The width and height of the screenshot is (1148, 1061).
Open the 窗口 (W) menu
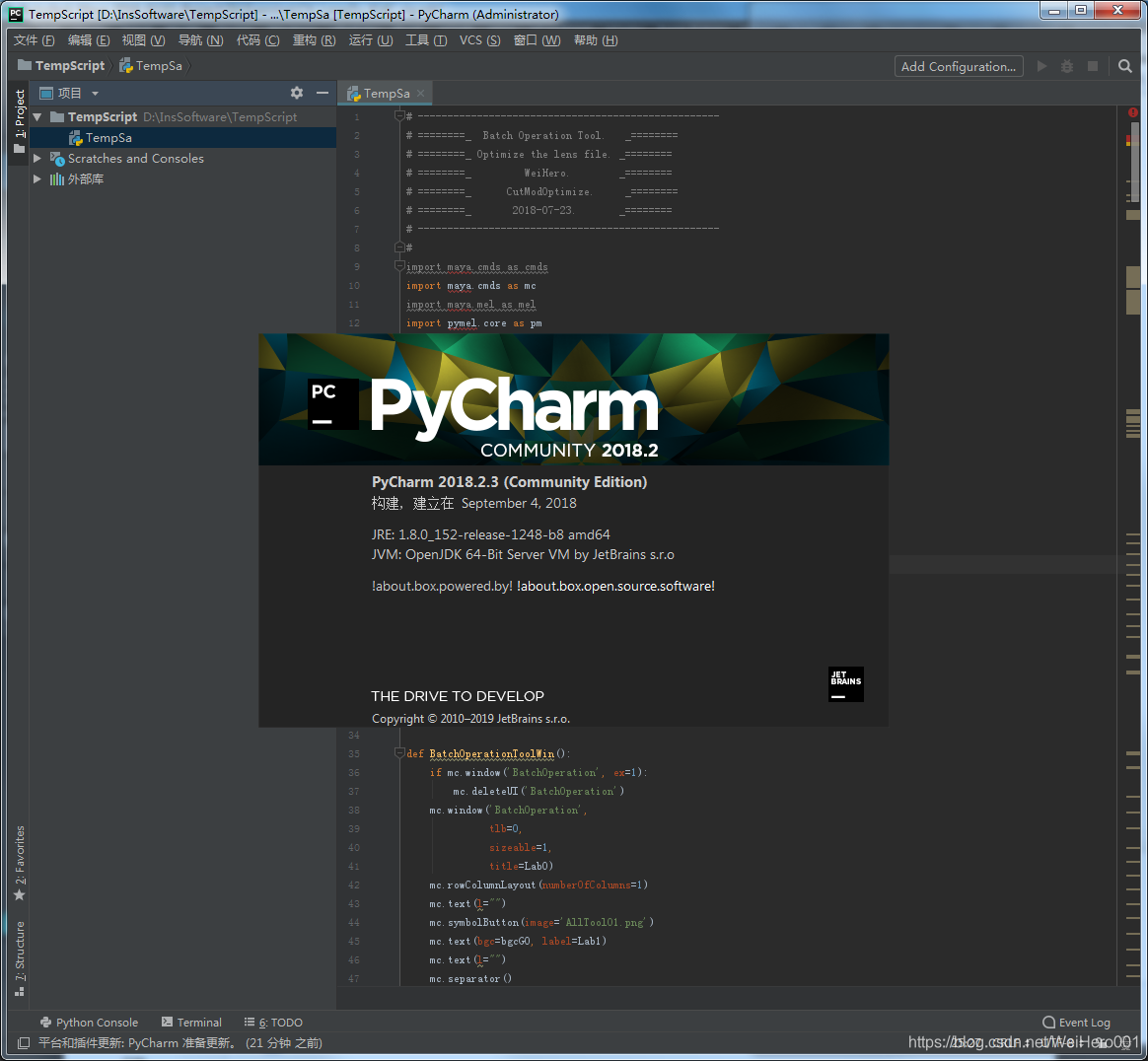(x=537, y=40)
